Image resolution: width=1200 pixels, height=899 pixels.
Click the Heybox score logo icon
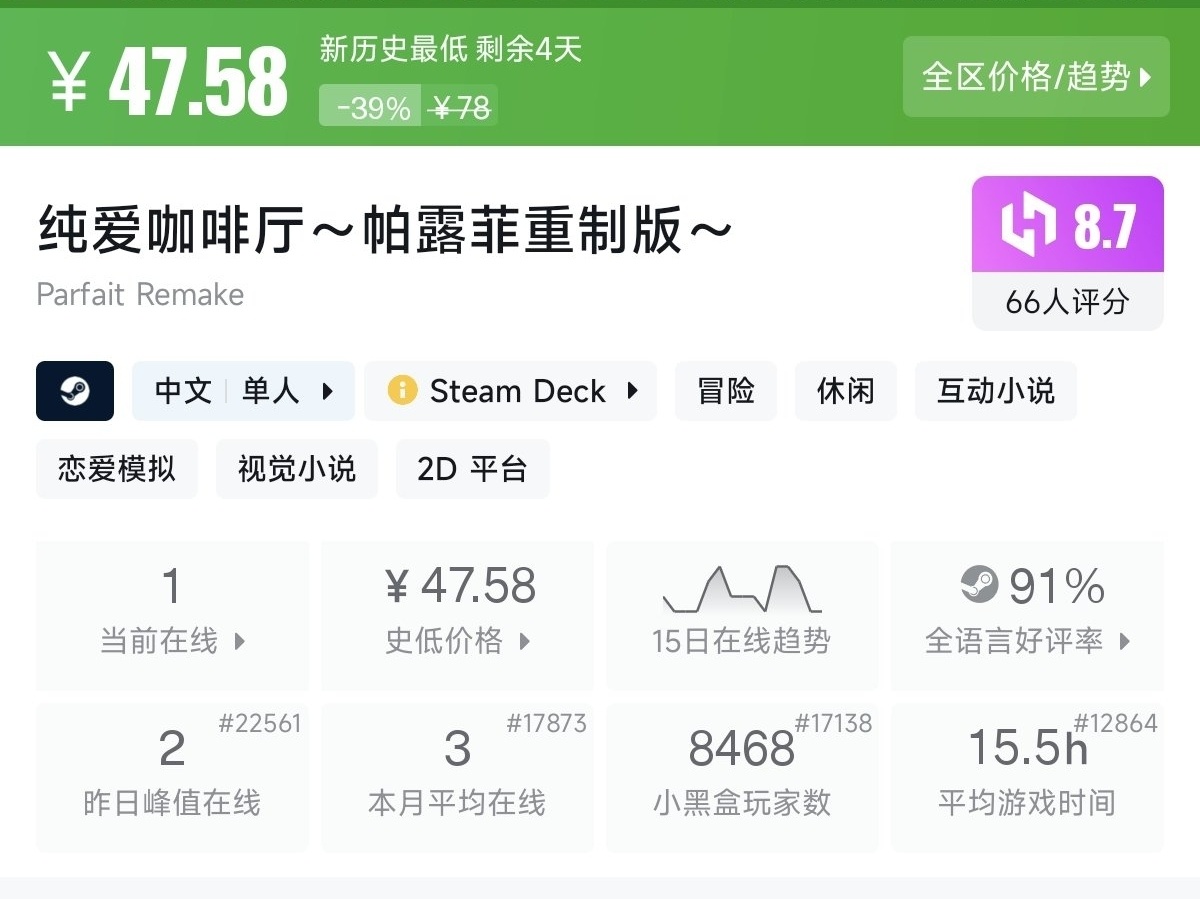click(1028, 225)
